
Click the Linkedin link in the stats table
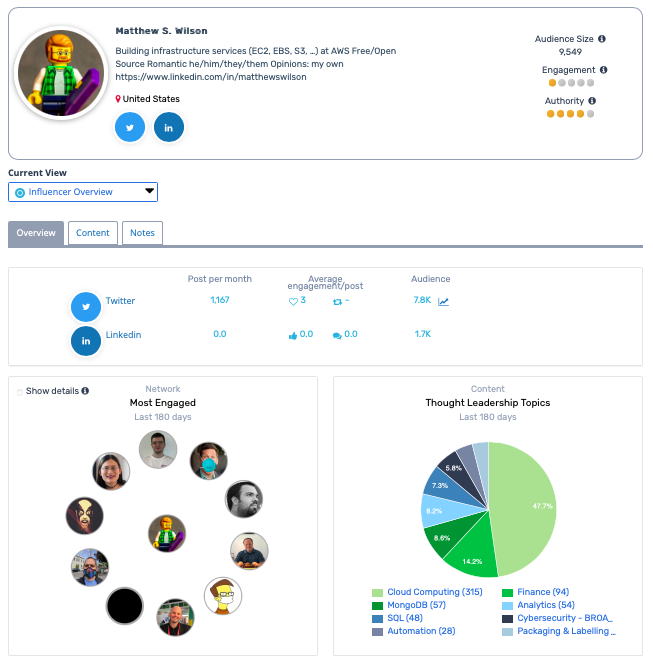(123, 335)
